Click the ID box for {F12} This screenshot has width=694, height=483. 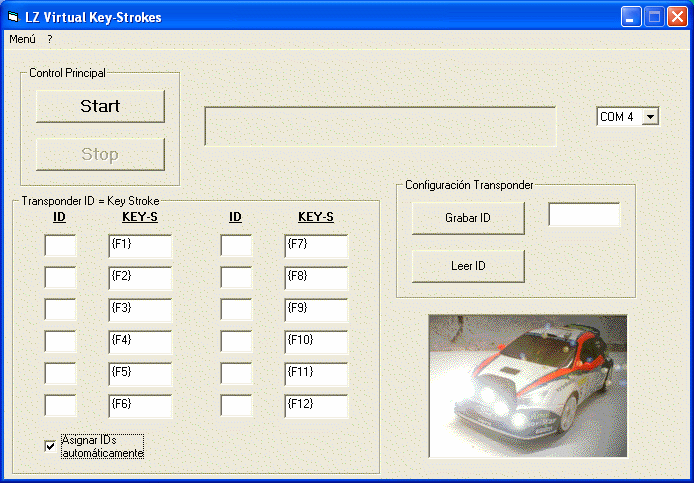tap(236, 406)
